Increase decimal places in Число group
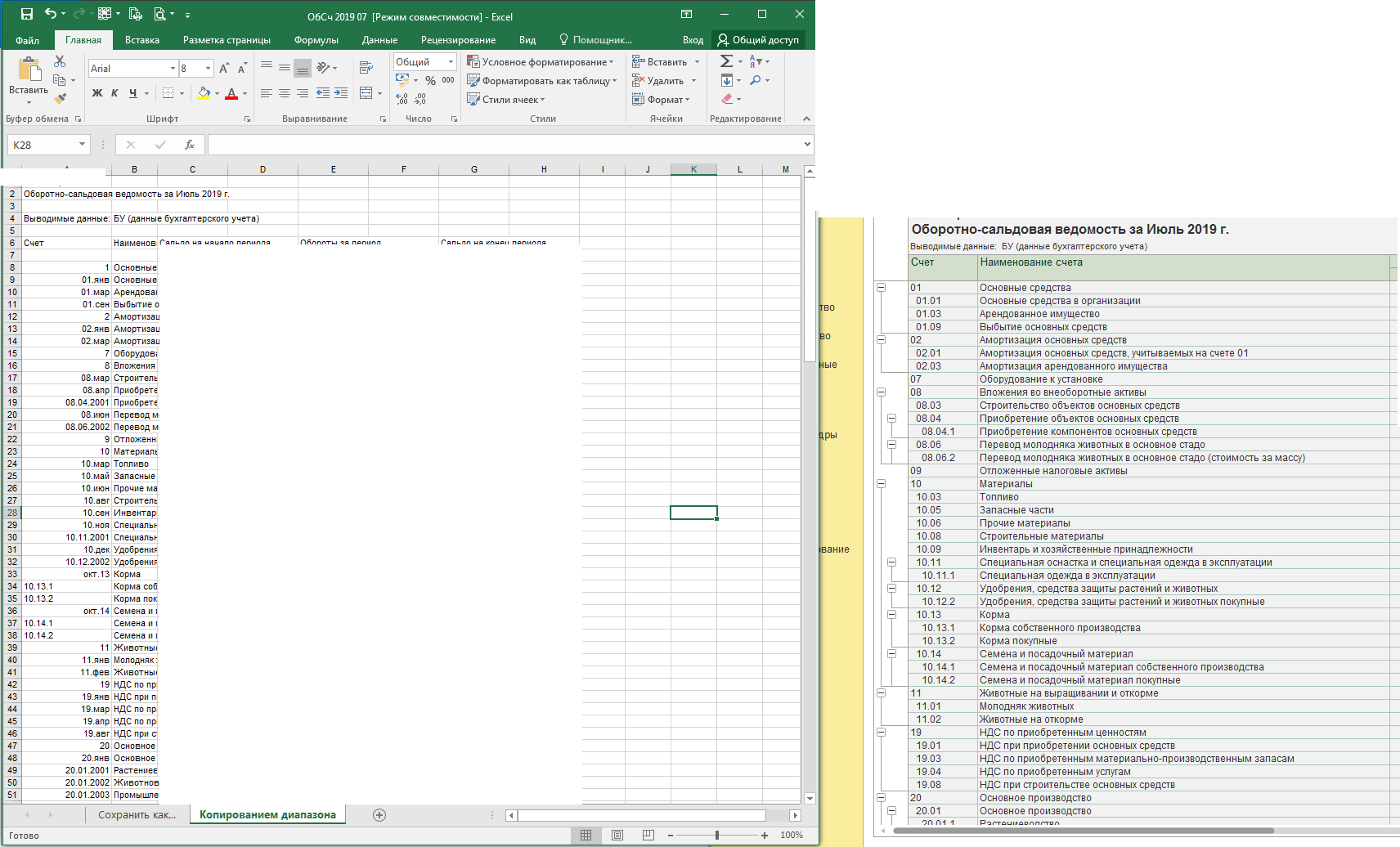Image resolution: width=1400 pixels, height=847 pixels. [x=402, y=99]
